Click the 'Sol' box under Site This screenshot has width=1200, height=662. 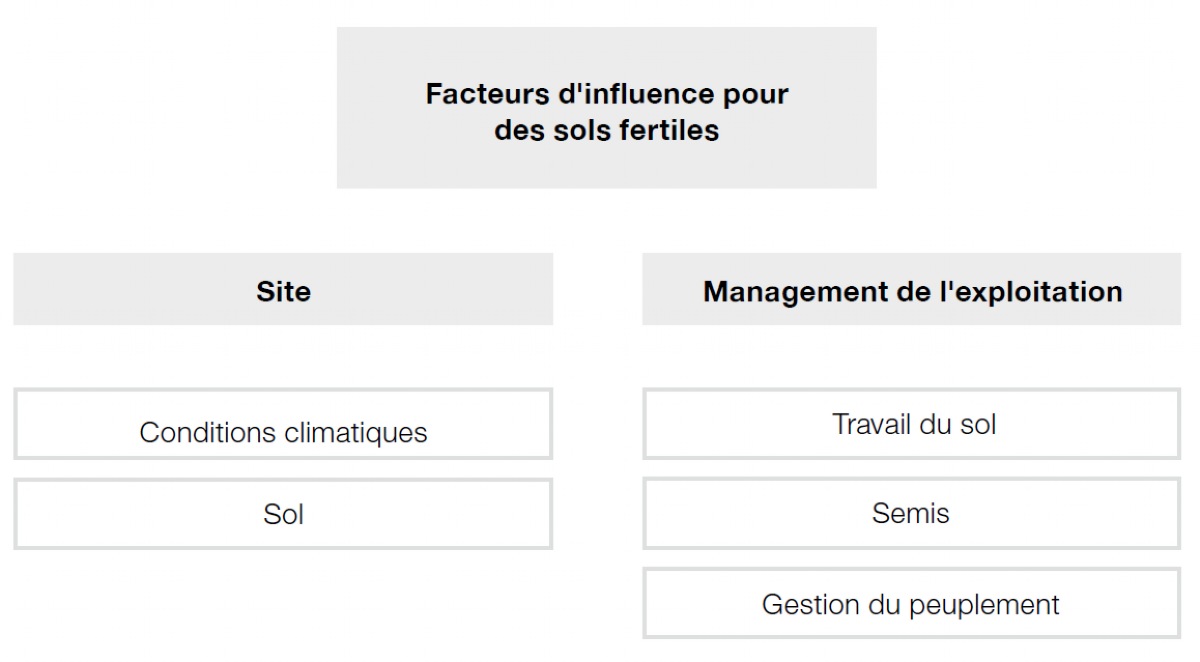pos(283,514)
